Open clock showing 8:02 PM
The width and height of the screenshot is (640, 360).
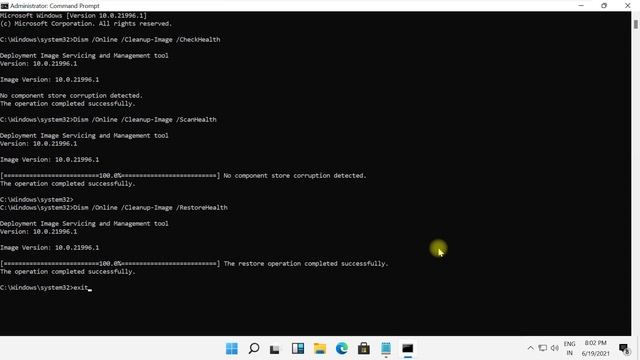(596, 348)
